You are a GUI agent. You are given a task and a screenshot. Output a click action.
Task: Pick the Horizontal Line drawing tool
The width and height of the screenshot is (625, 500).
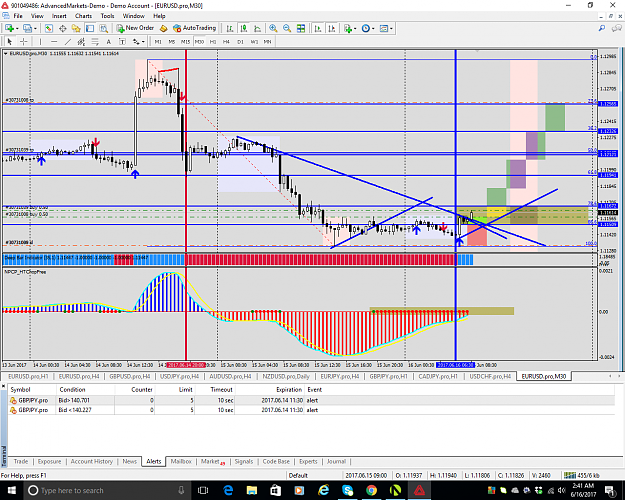(54, 41)
